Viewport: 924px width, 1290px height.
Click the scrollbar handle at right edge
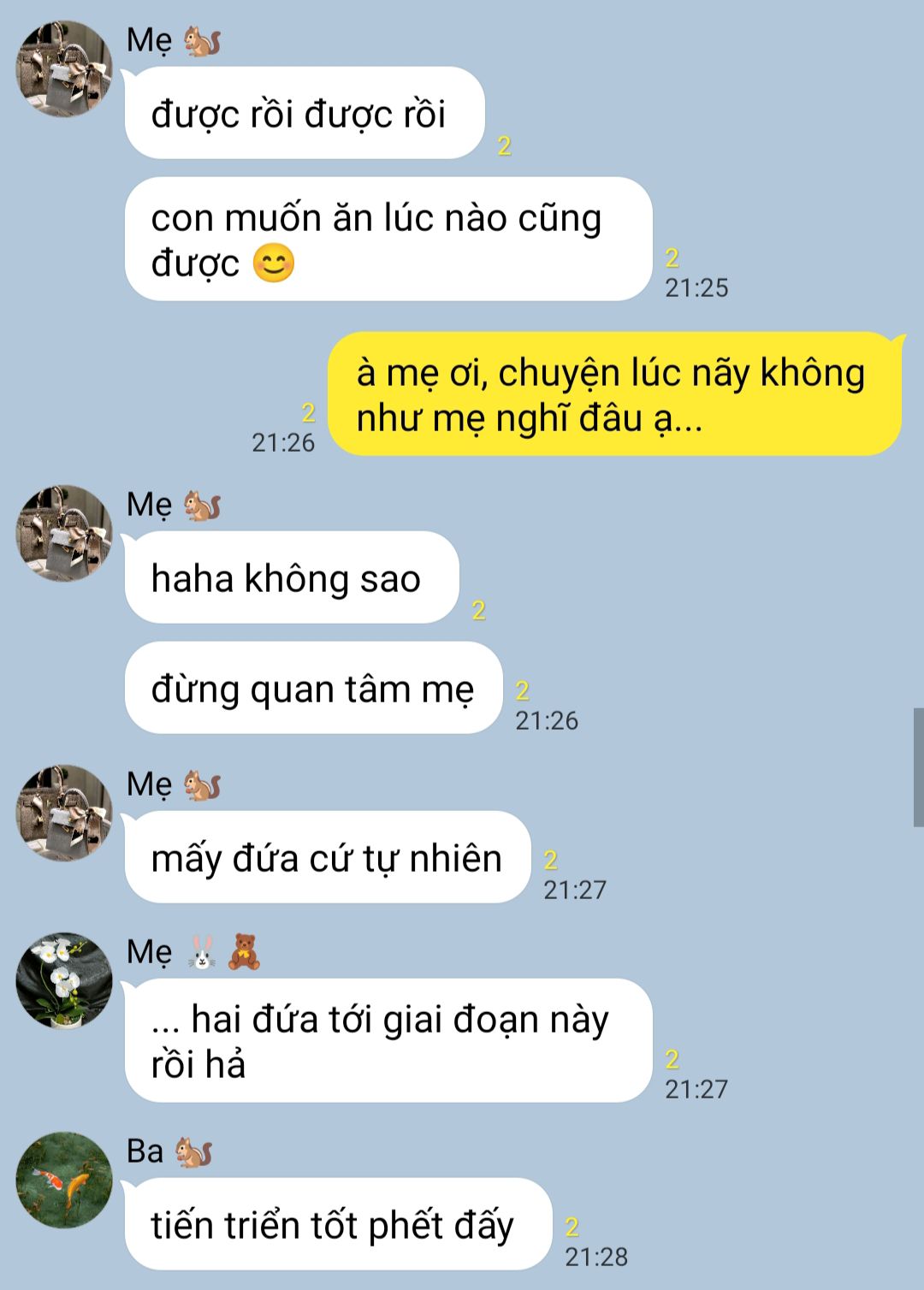coord(918,766)
